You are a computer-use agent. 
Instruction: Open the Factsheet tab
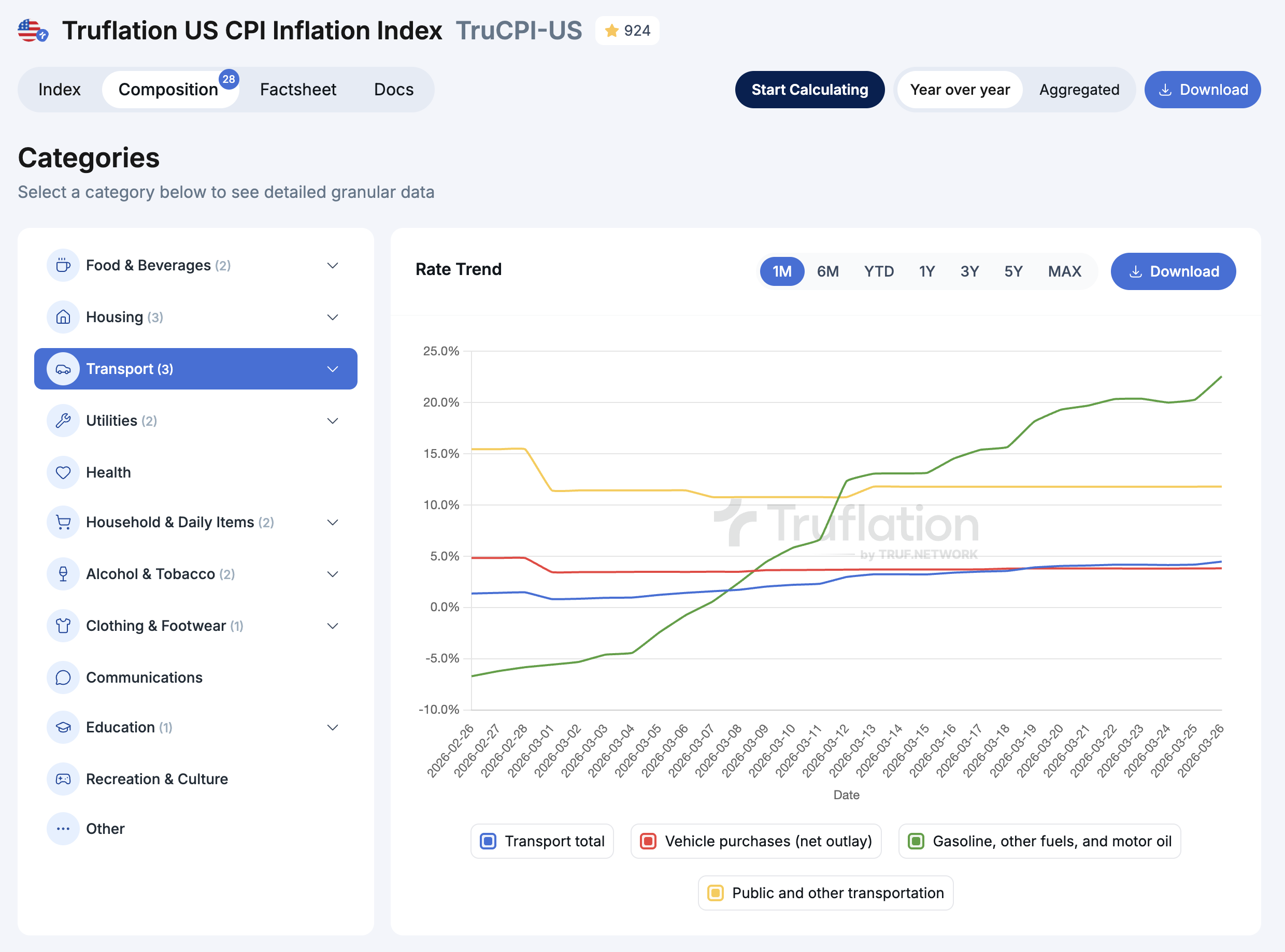(x=297, y=90)
